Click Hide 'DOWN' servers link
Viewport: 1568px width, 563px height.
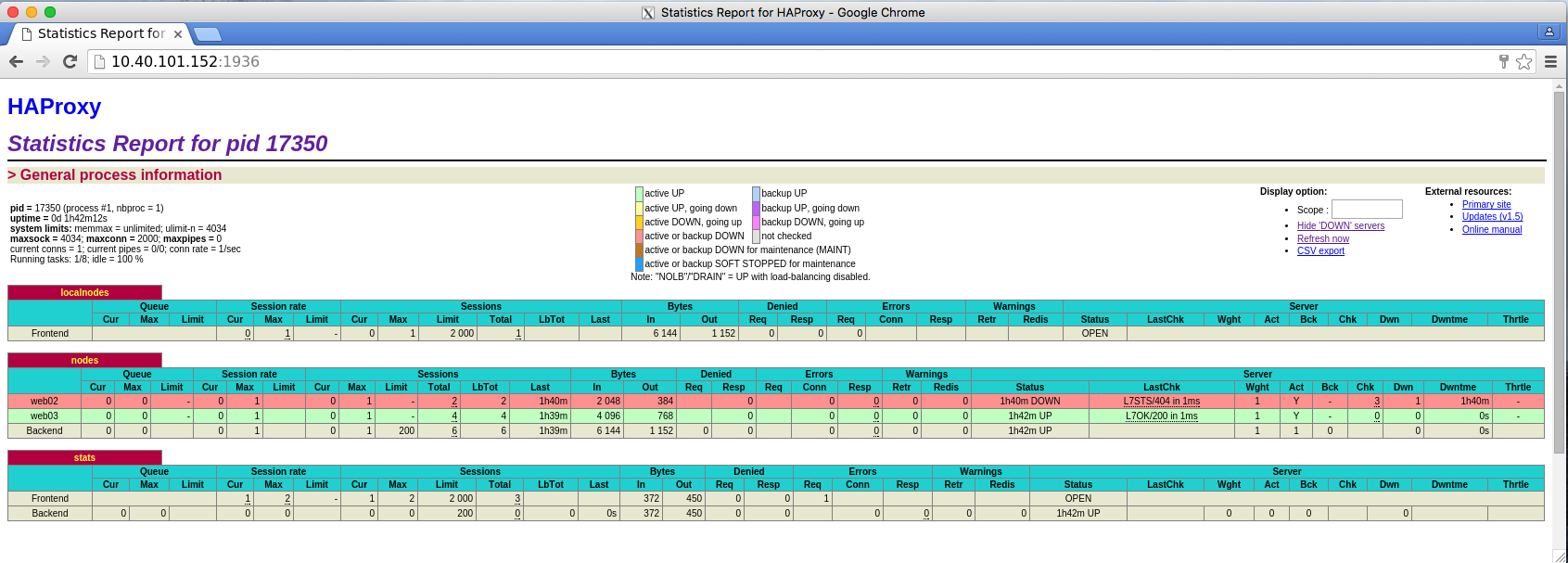[1340, 226]
